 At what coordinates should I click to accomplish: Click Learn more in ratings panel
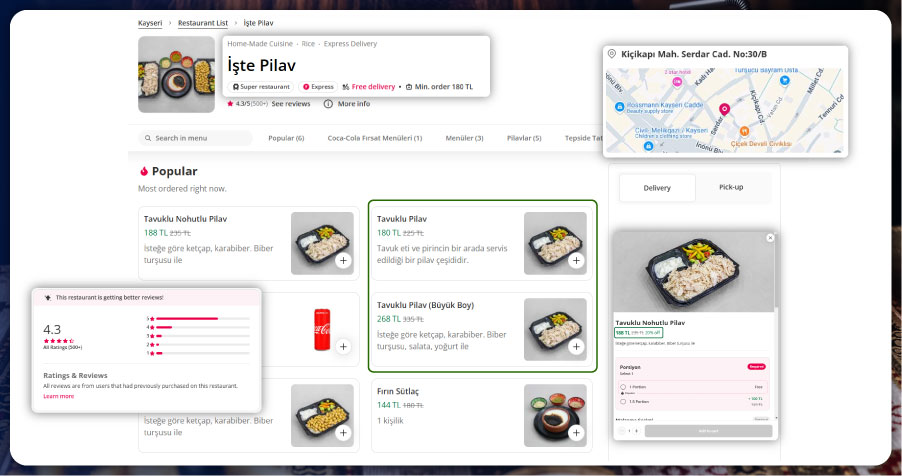pos(59,396)
